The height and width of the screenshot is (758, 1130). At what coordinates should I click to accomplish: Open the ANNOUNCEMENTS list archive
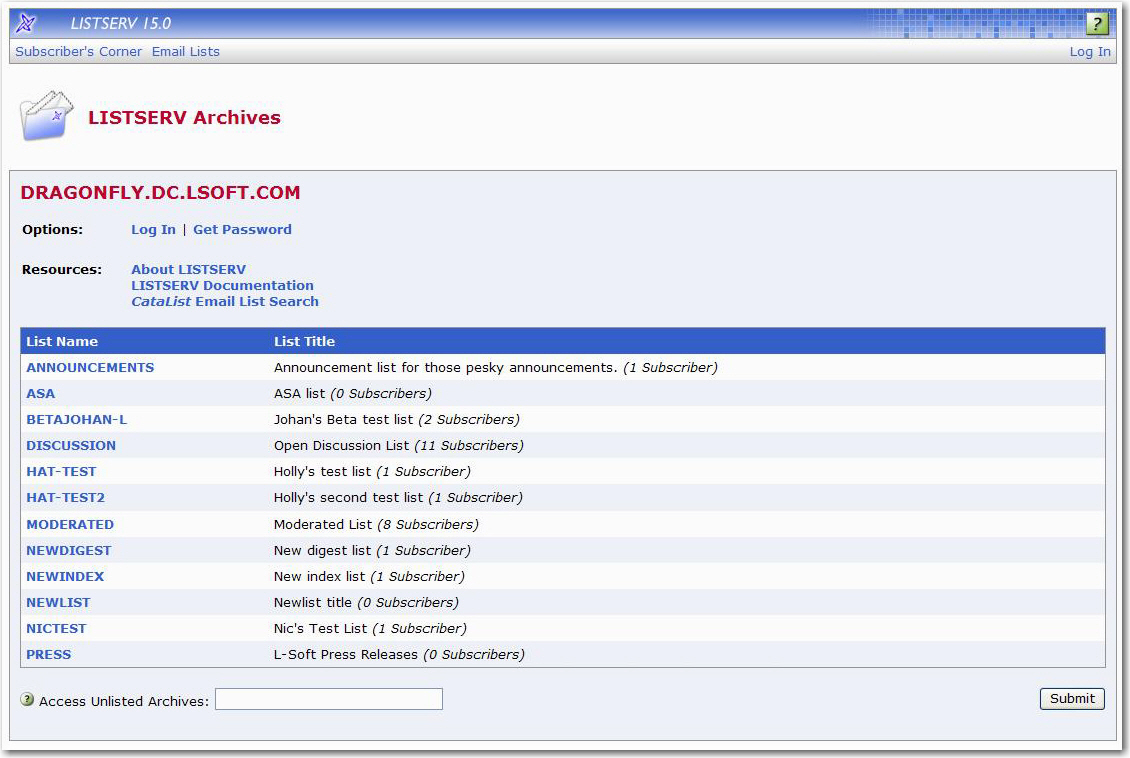(90, 367)
